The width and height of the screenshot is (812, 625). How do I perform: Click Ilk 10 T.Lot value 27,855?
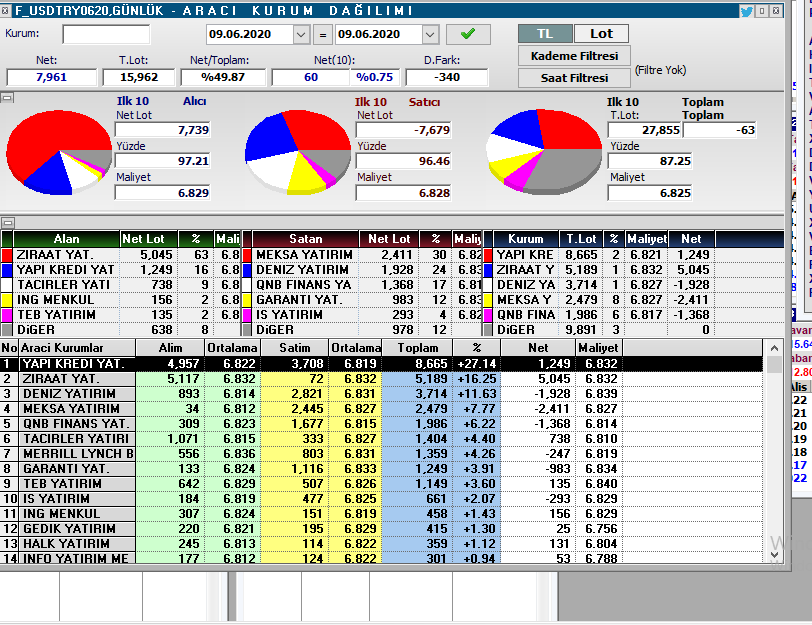[x=645, y=130]
